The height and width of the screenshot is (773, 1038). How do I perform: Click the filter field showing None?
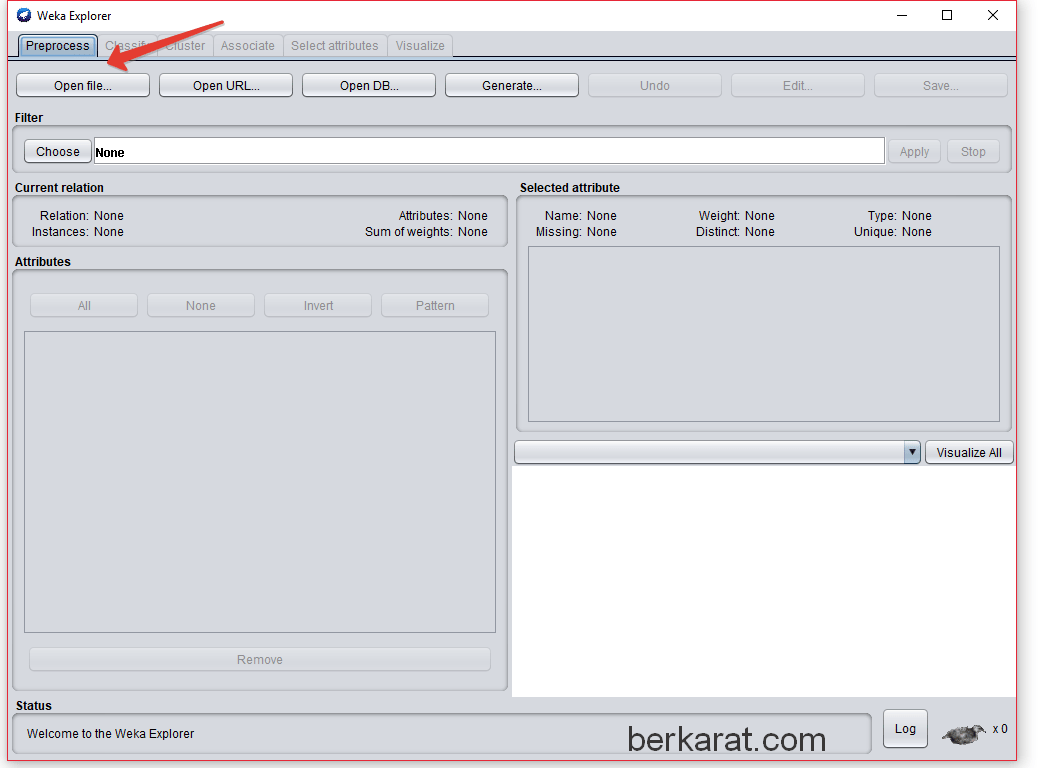tap(489, 151)
